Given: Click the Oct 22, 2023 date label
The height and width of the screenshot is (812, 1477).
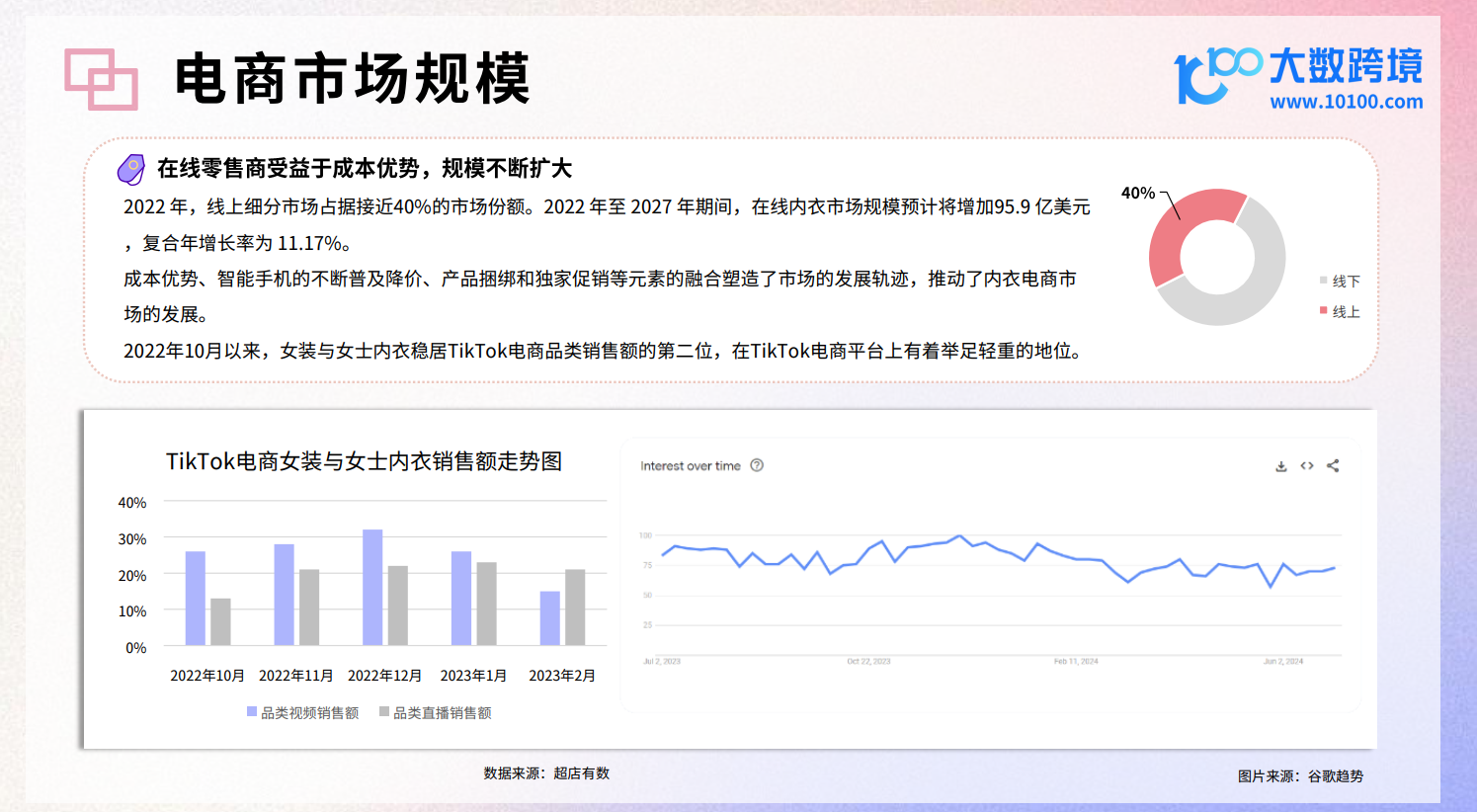Looking at the screenshot, I should coord(868,661).
